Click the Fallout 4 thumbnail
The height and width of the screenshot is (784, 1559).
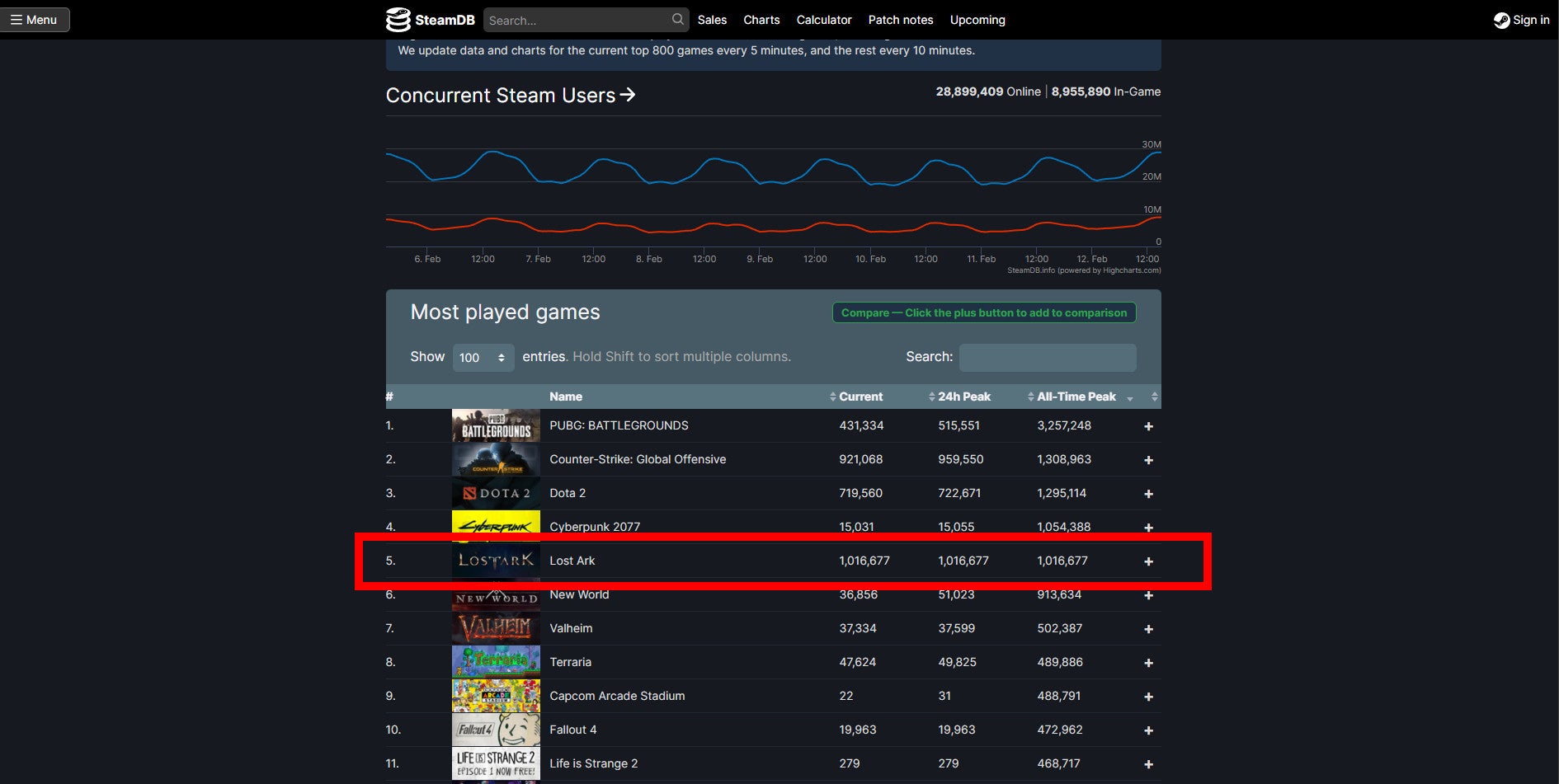tap(496, 730)
